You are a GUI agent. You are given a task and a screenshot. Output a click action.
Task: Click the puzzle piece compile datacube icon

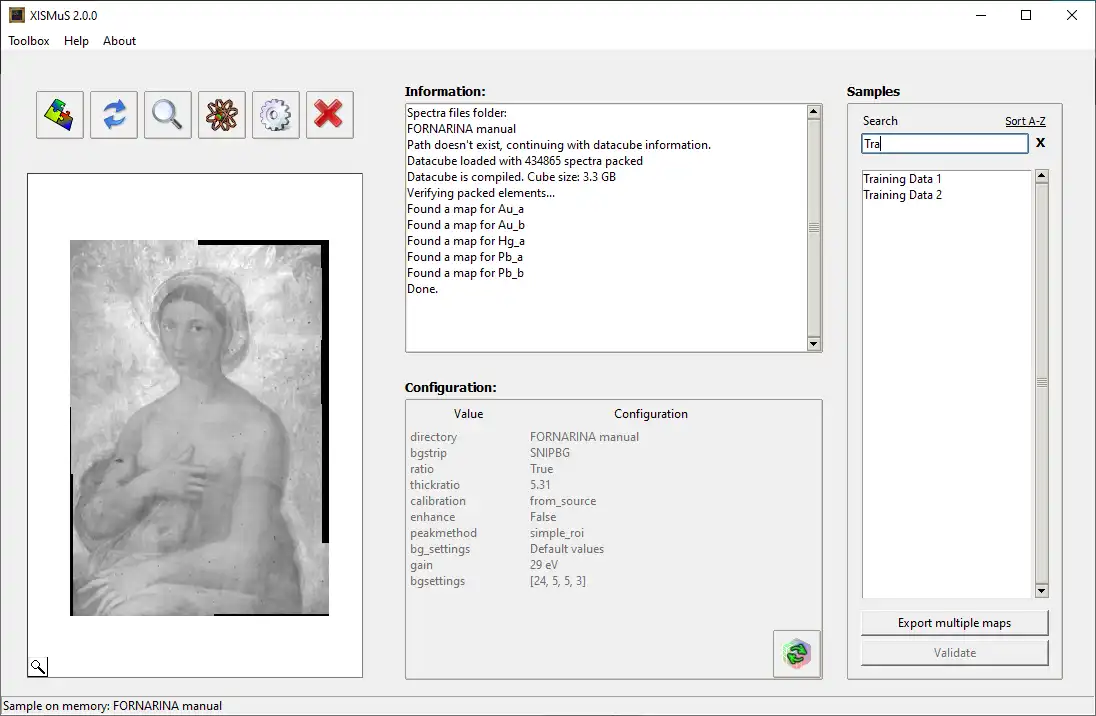point(59,114)
